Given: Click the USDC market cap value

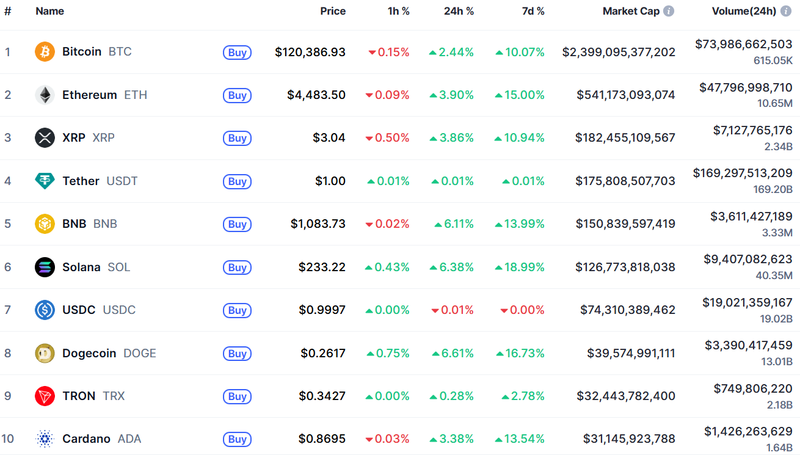Looking at the screenshot, I should pyautogui.click(x=627, y=310).
